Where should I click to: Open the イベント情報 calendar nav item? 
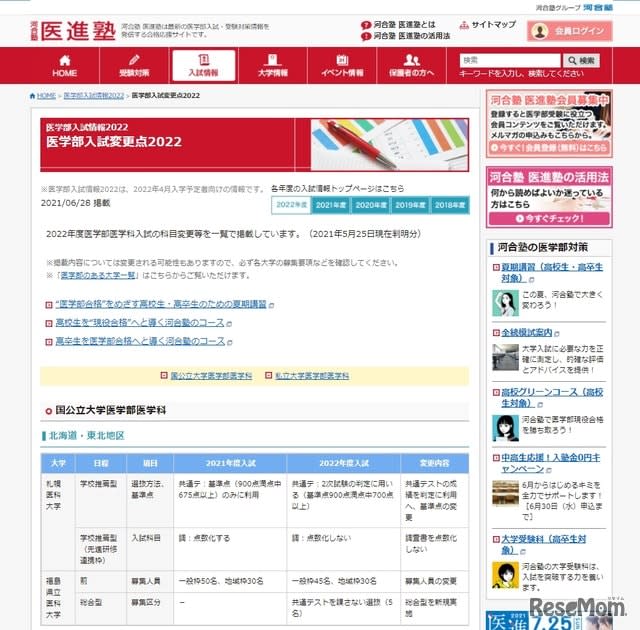tap(342, 66)
